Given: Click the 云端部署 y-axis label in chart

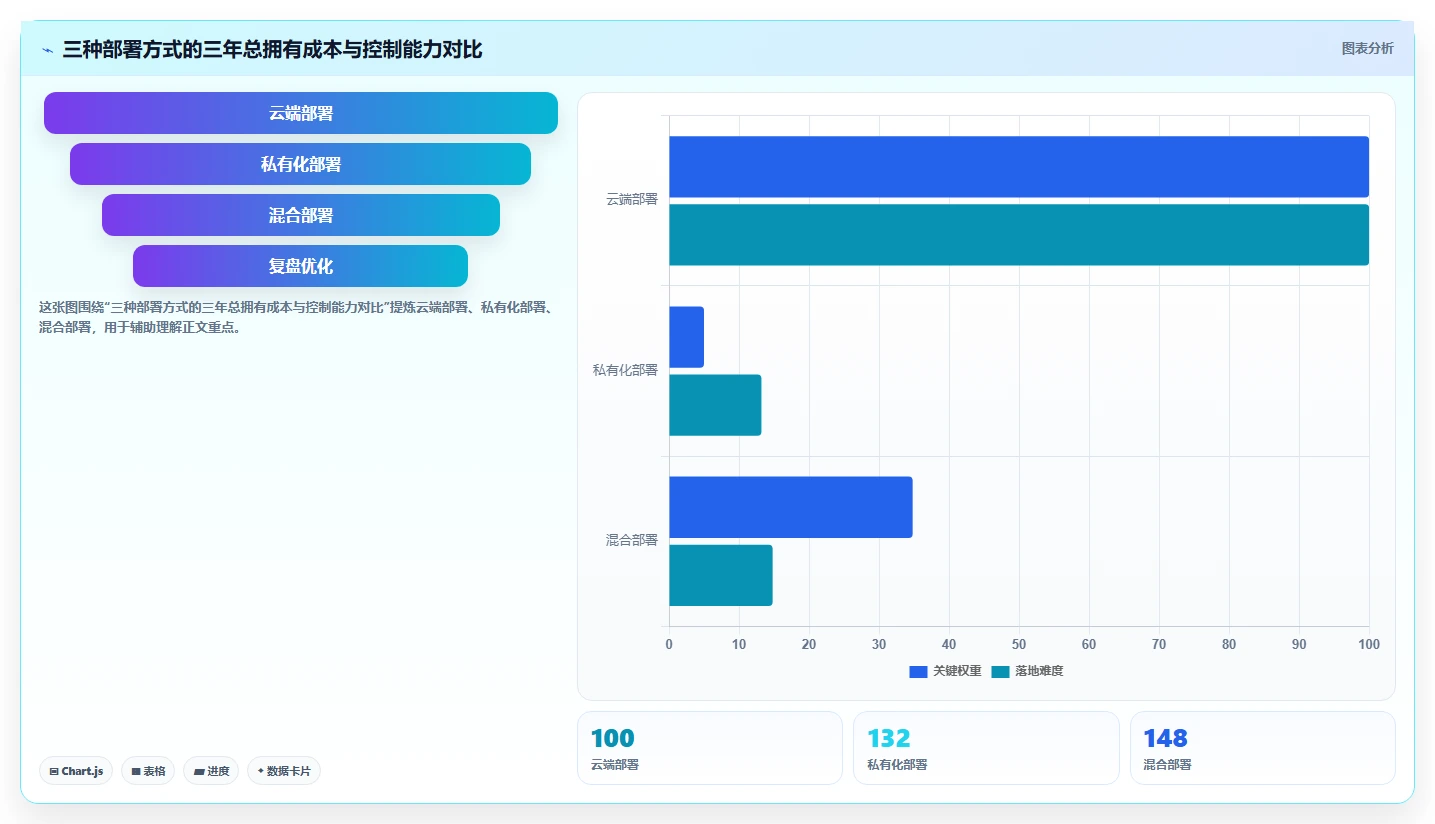Looking at the screenshot, I should pos(632,200).
